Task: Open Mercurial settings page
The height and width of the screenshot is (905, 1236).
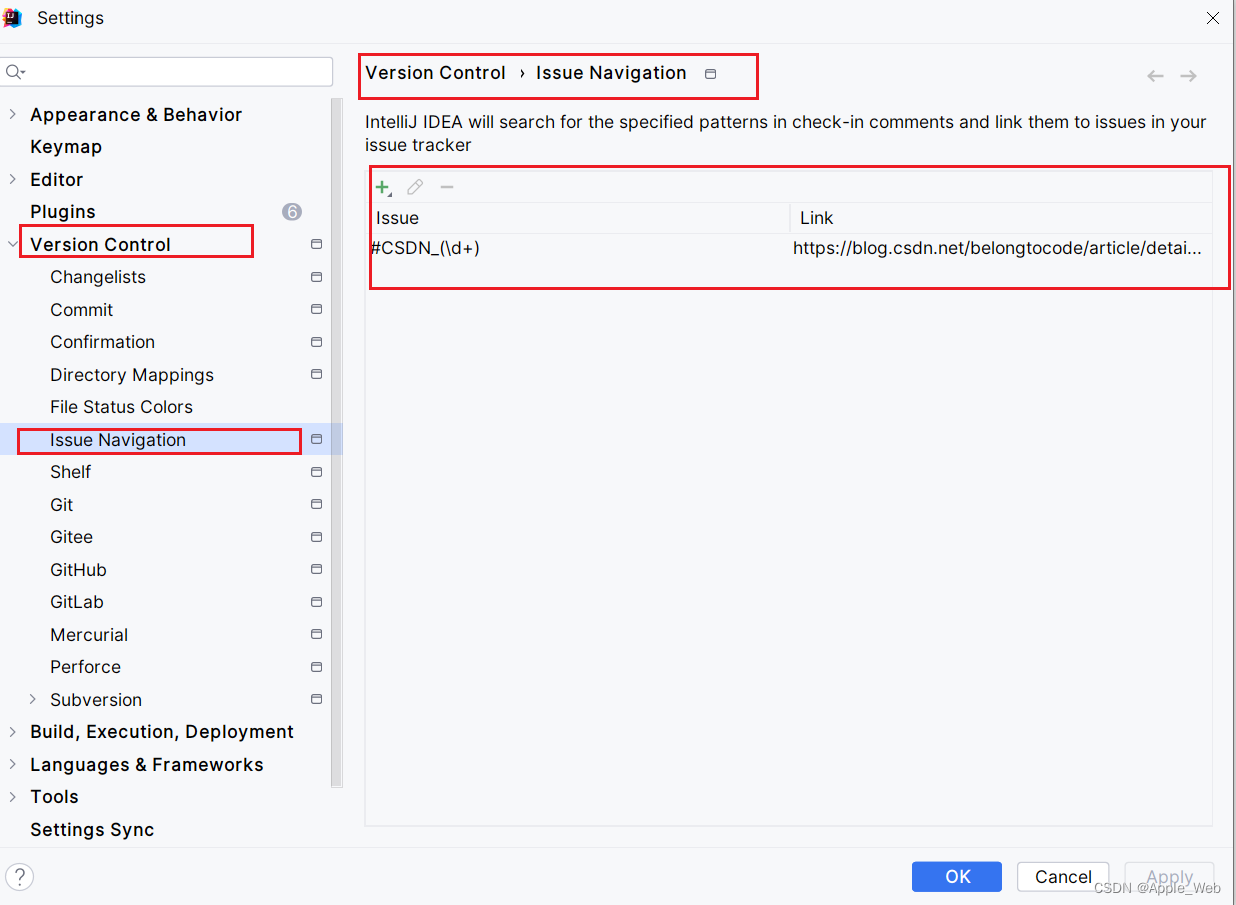Action: point(89,635)
